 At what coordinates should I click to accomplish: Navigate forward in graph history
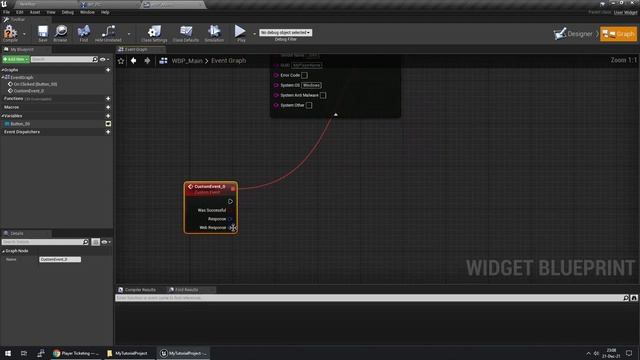pos(147,61)
